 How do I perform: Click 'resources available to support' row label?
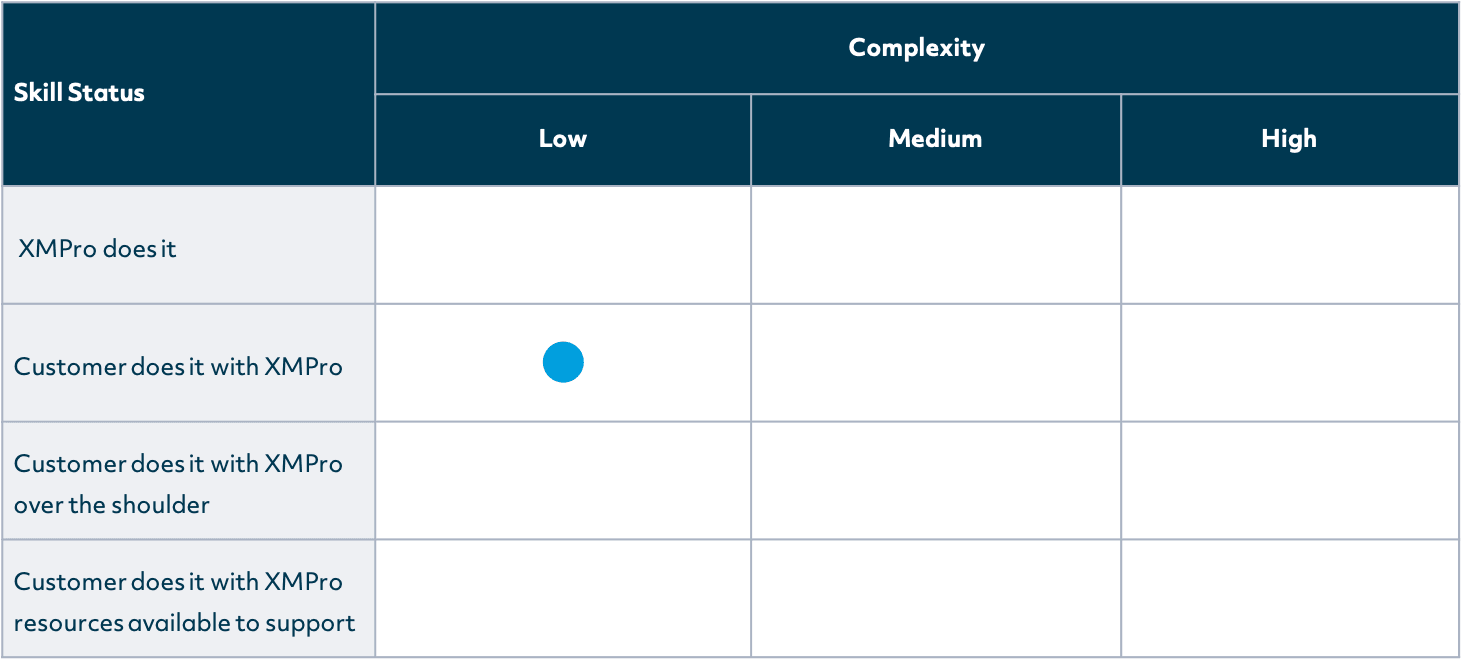[x=184, y=622]
